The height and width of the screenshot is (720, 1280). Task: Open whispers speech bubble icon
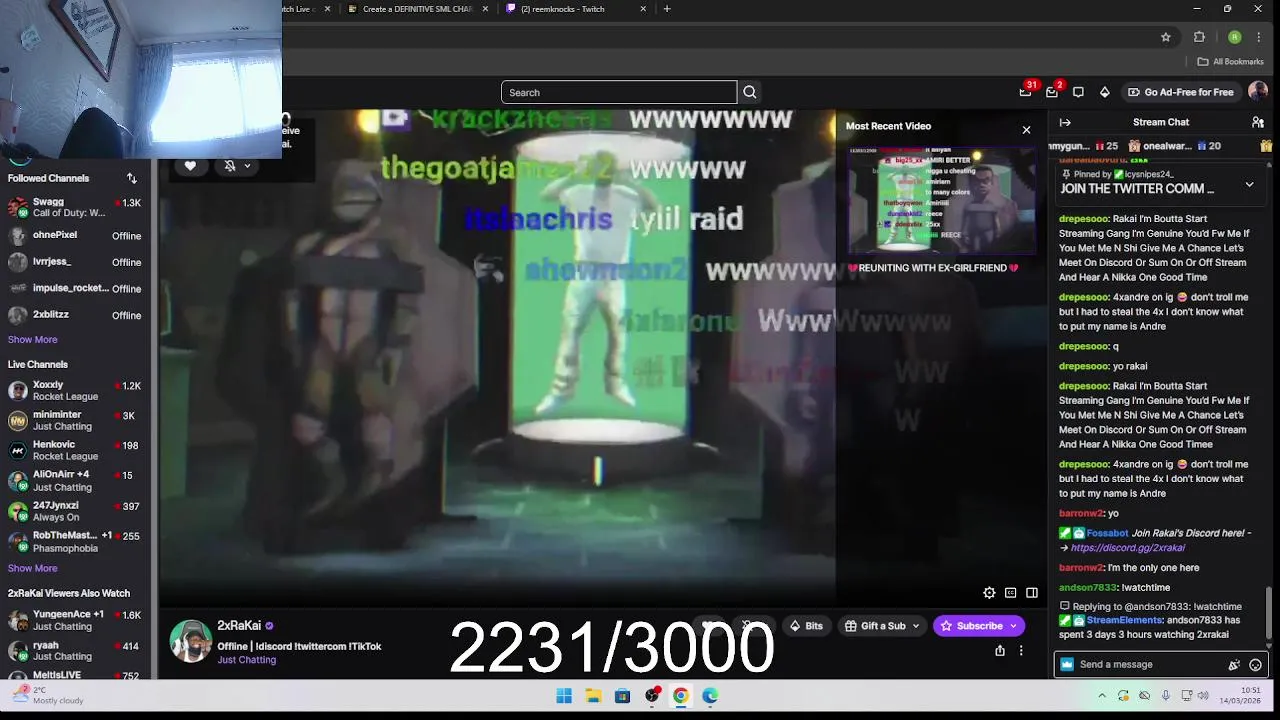point(1078,92)
